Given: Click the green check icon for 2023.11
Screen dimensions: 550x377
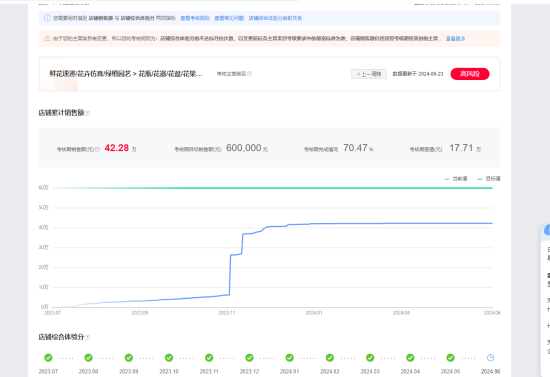Looking at the screenshot, I should click(209, 358).
